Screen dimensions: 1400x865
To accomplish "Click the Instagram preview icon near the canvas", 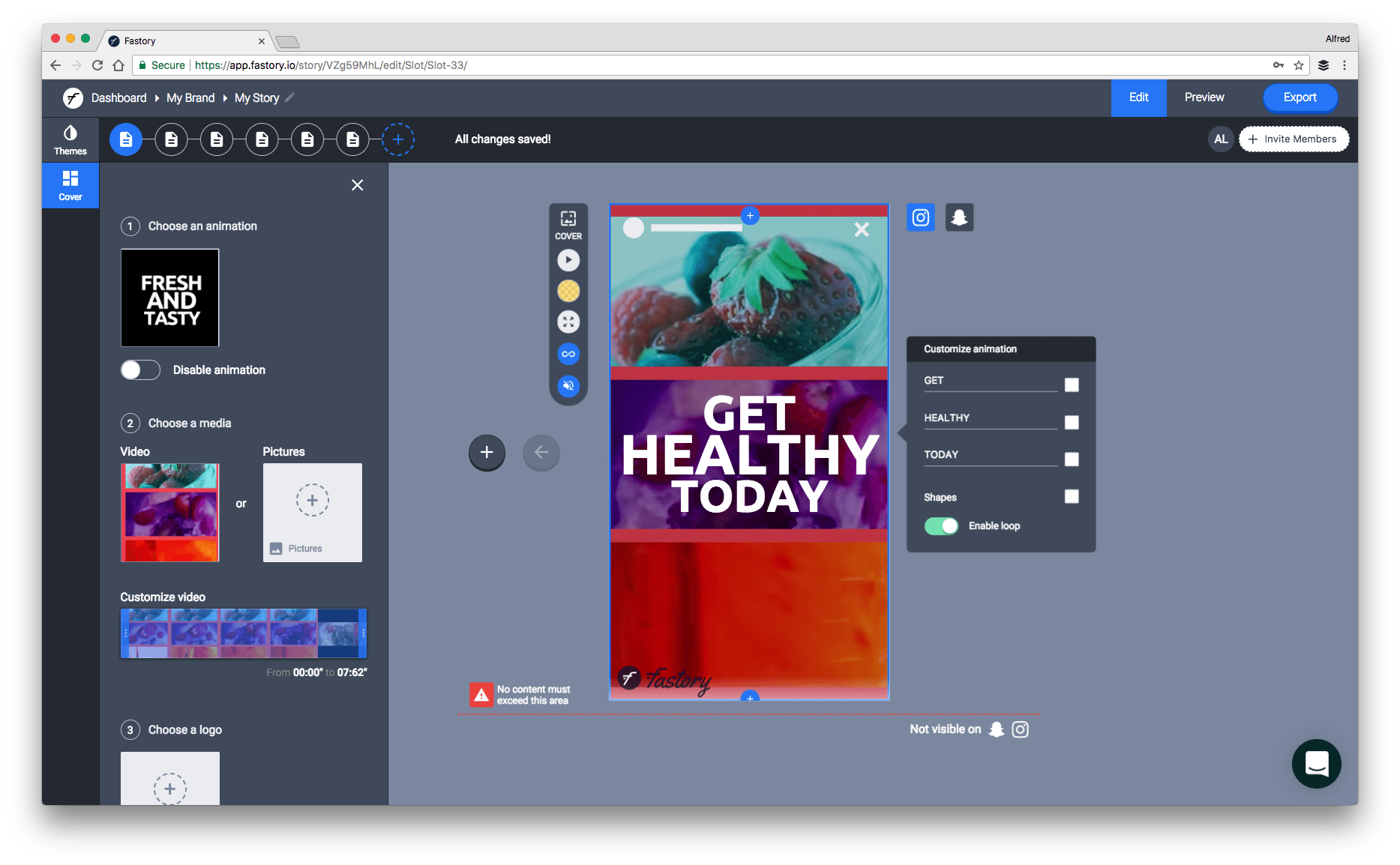I will [x=920, y=217].
